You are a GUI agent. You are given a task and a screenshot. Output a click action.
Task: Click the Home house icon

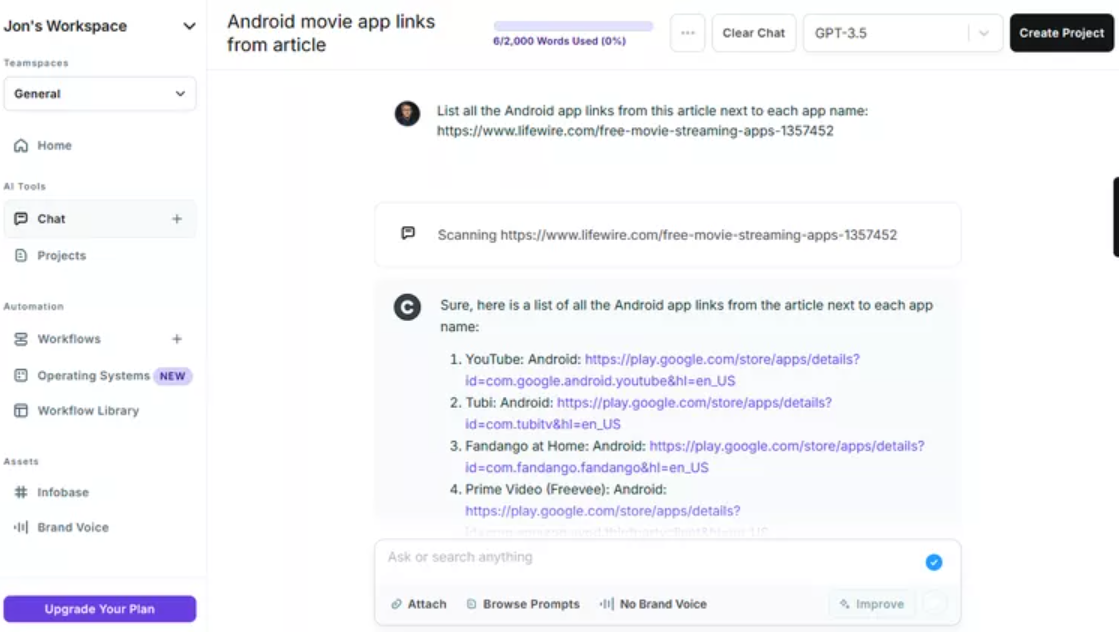point(21,146)
